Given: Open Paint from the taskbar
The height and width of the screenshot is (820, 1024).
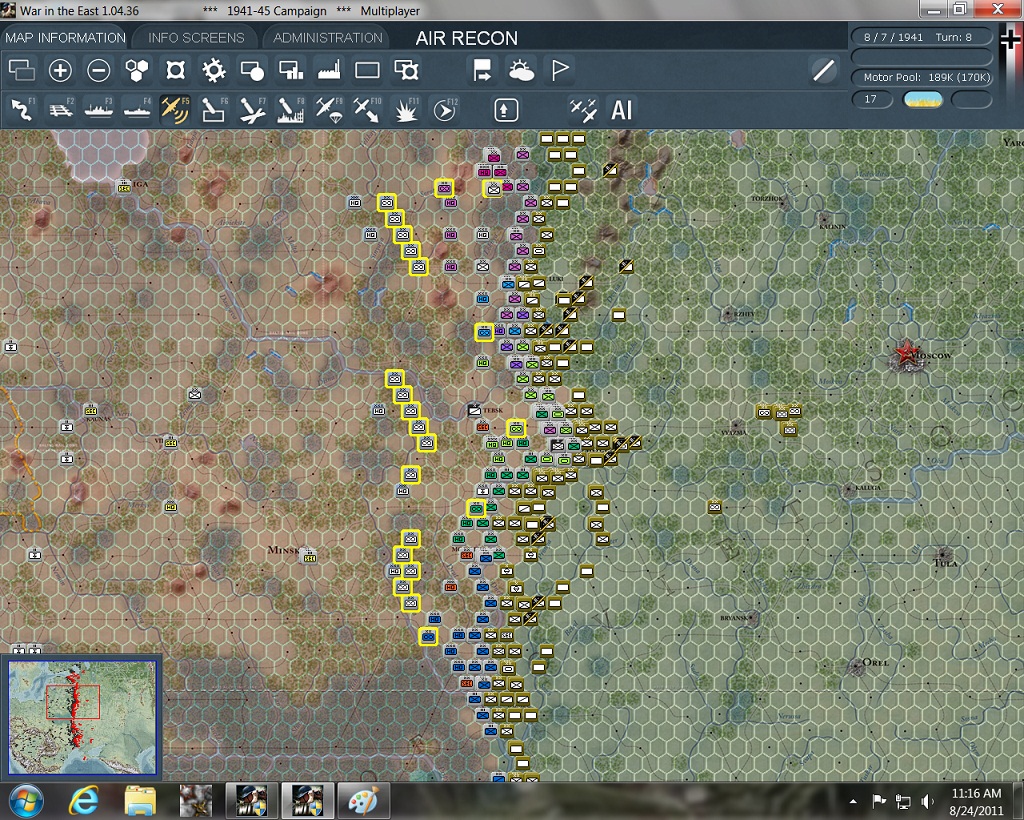Looking at the screenshot, I should 363,801.
